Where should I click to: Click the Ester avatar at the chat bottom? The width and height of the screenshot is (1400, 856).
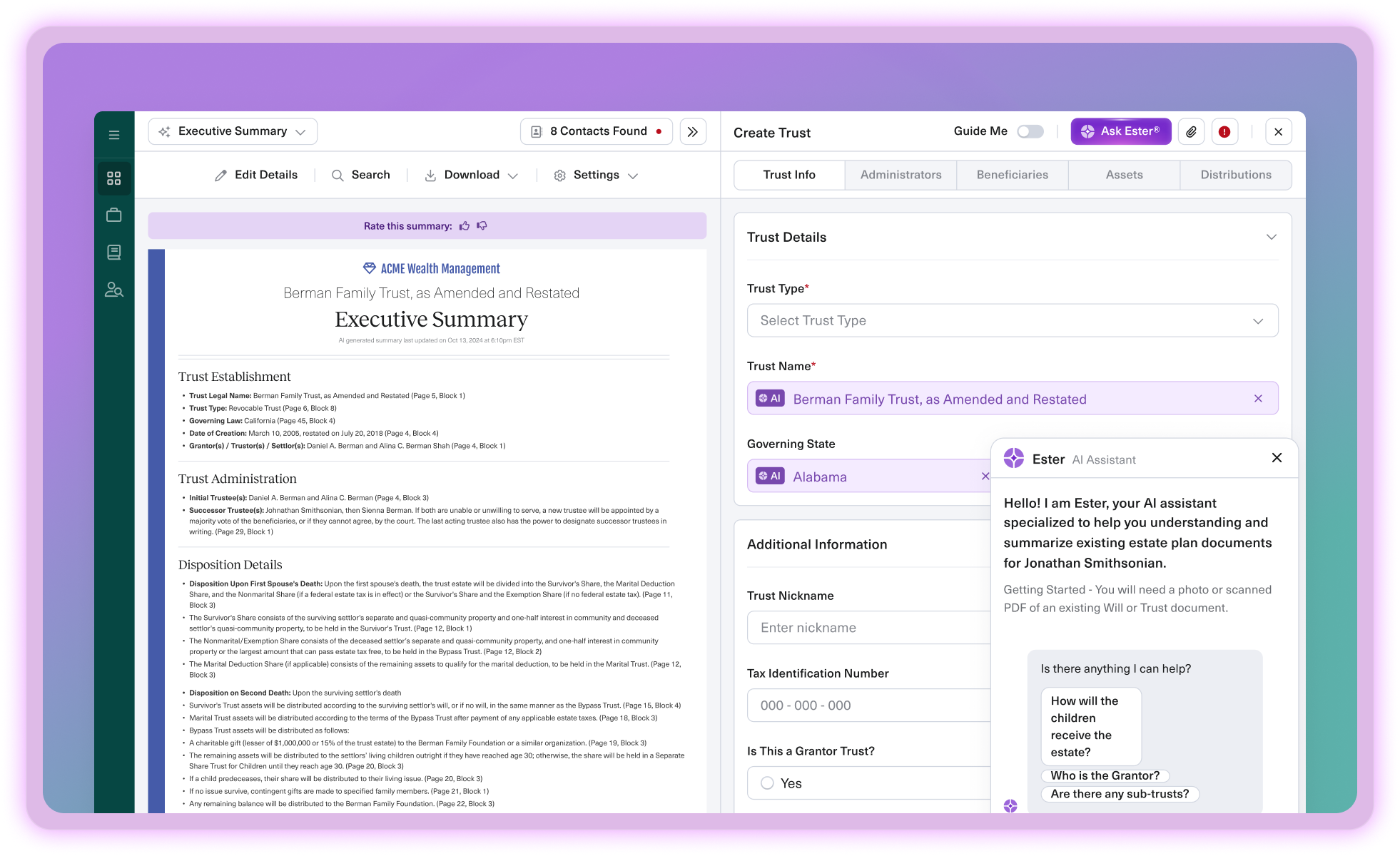(x=1010, y=805)
